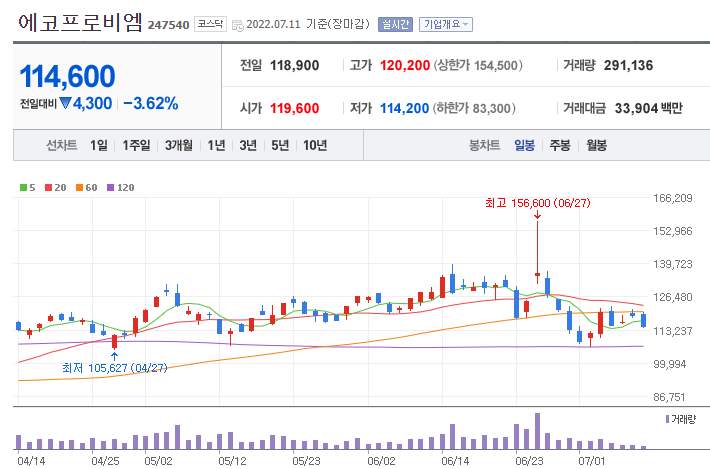Viewport: 710px width, 469px height.
Task: Select the 3개월 line chart tab
Action: coord(178,145)
